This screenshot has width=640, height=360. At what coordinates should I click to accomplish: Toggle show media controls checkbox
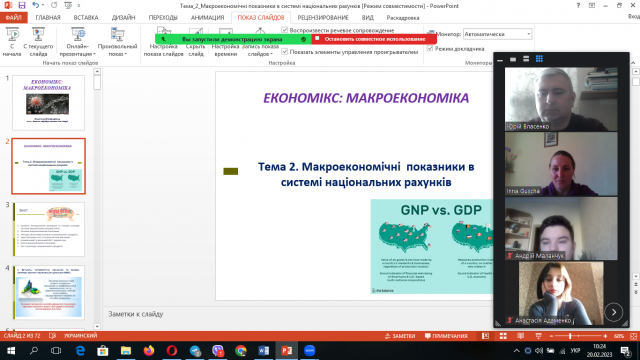pyautogui.click(x=284, y=52)
